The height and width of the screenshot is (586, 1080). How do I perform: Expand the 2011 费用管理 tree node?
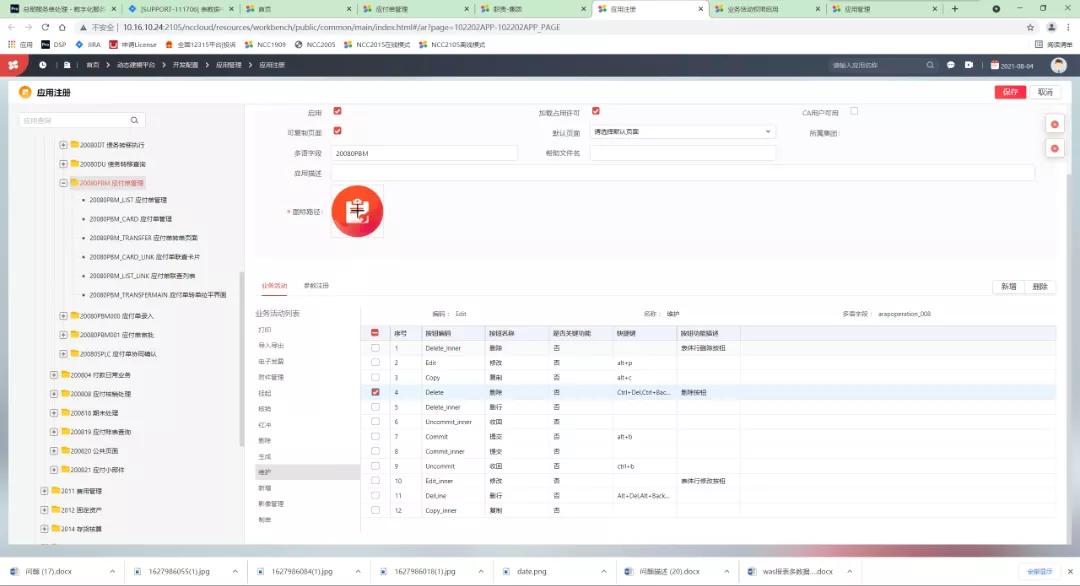(x=43, y=491)
